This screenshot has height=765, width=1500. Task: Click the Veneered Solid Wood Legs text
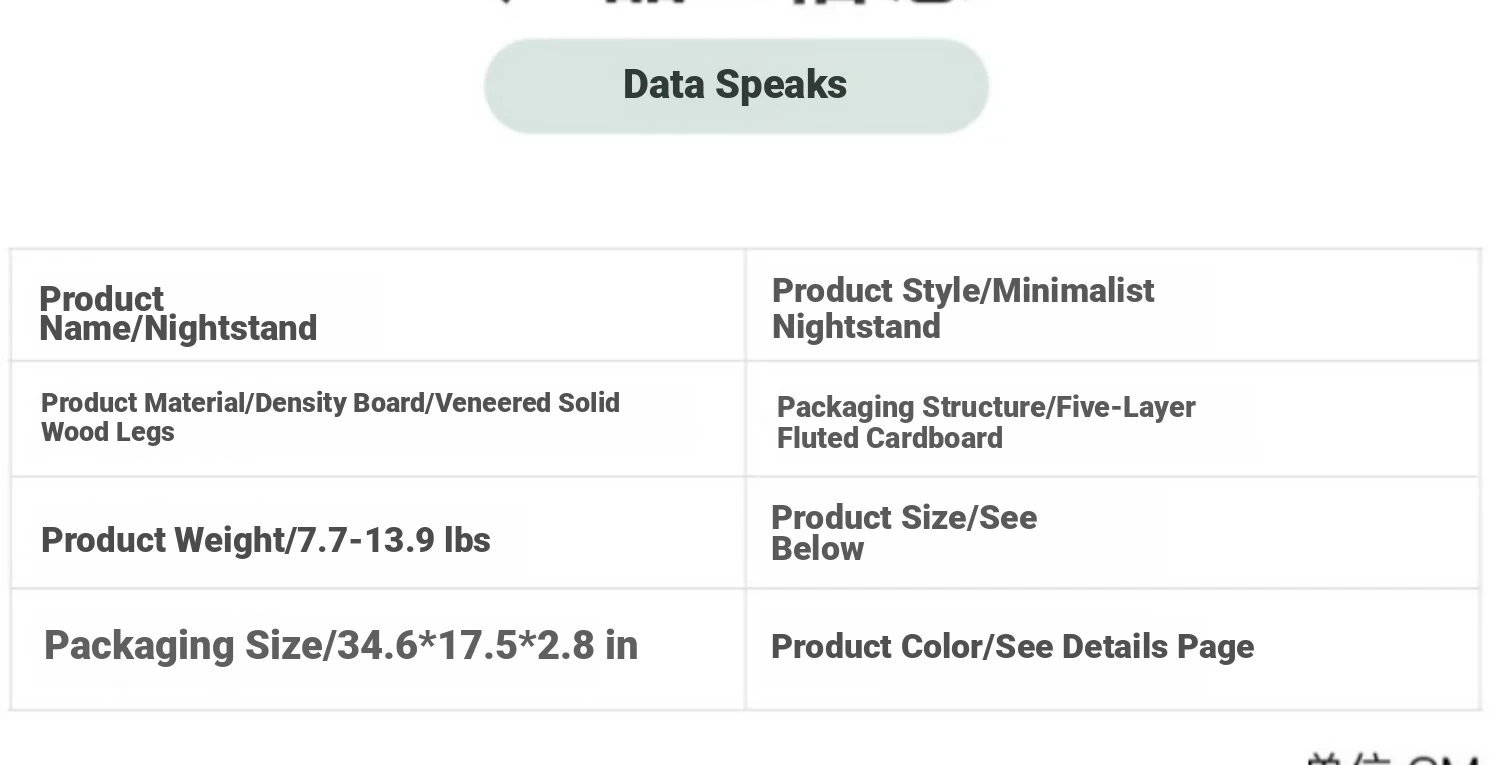pyautogui.click(x=330, y=417)
